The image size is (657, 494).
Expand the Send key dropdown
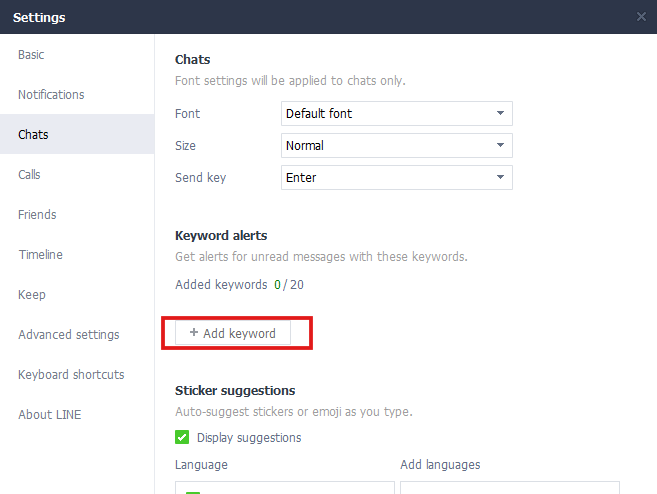(397, 178)
